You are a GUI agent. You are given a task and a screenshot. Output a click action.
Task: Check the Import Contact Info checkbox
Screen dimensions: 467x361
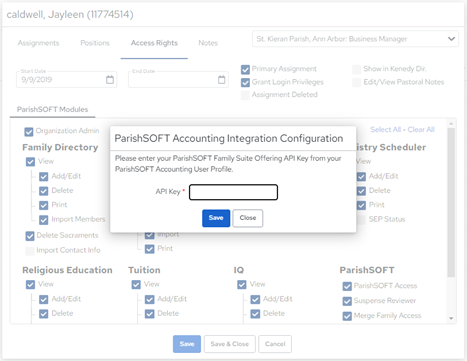[30, 251]
